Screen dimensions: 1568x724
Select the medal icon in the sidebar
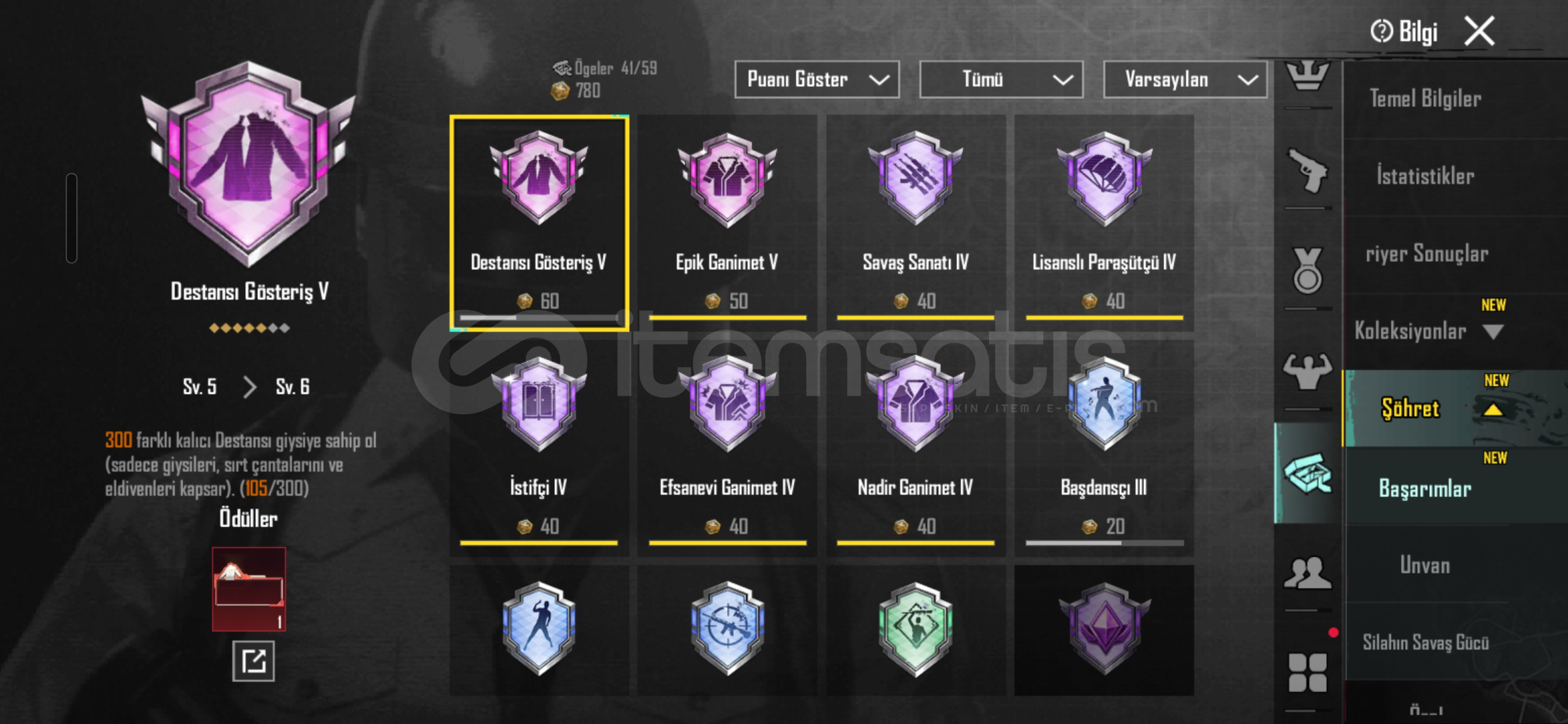tap(1307, 271)
